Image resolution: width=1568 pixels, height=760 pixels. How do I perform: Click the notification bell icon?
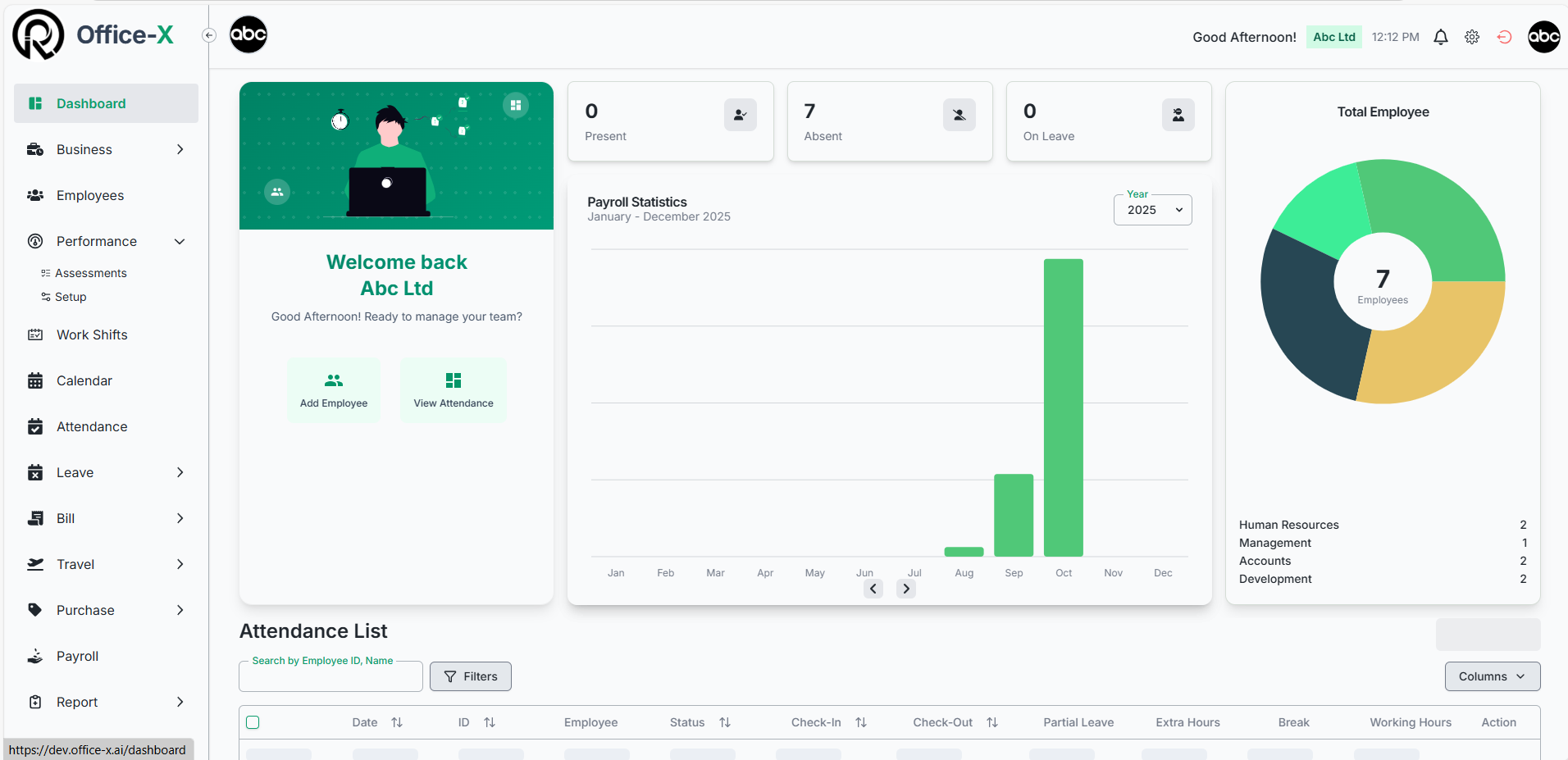coord(1440,37)
